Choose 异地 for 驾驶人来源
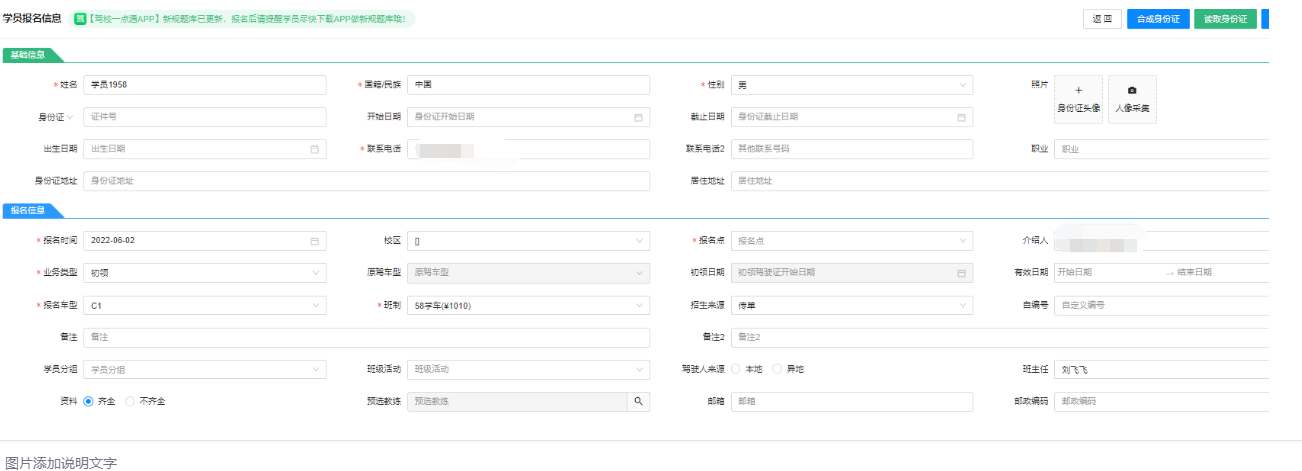Viewport: 1302px width, 471px height. pos(777,369)
